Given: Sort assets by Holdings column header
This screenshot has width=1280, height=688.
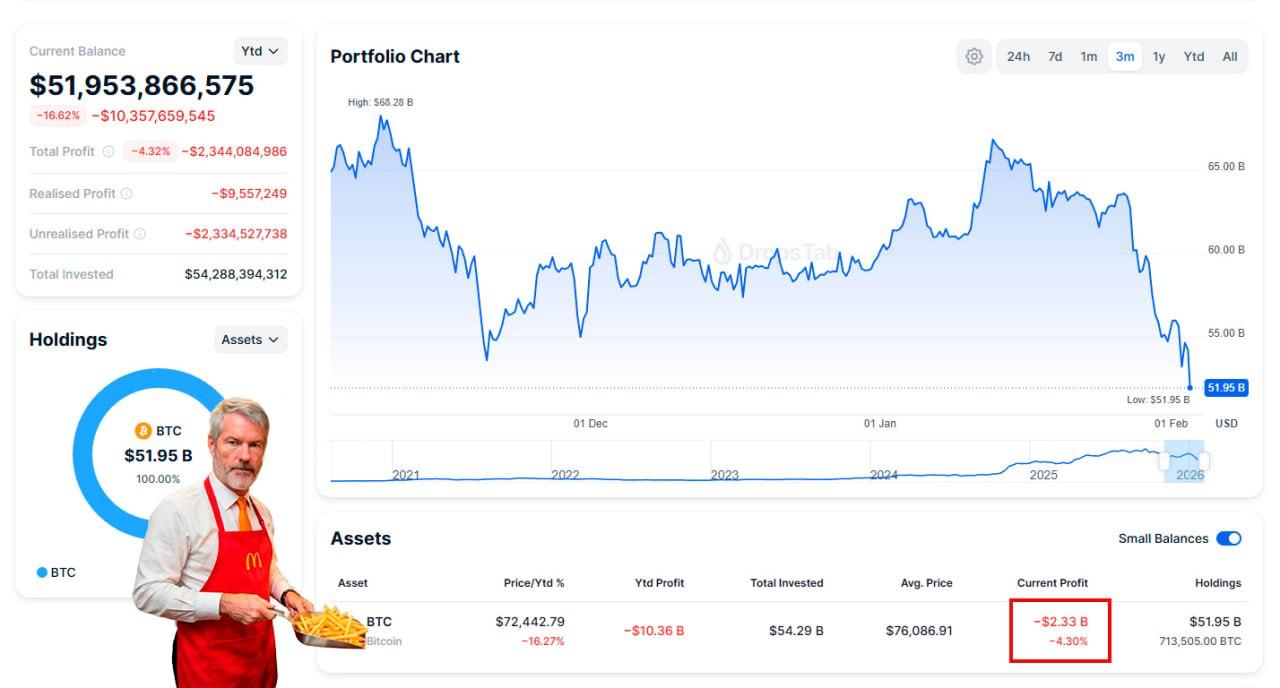Looking at the screenshot, I should pyautogui.click(x=1217, y=583).
